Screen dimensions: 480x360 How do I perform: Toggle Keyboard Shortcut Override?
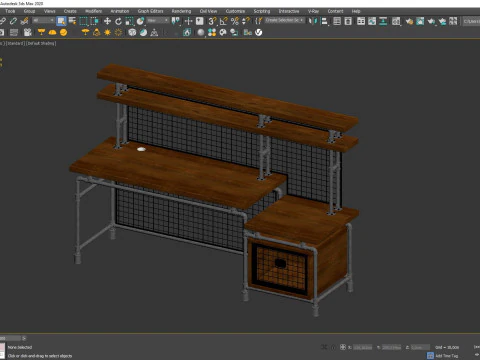[x=200, y=21]
